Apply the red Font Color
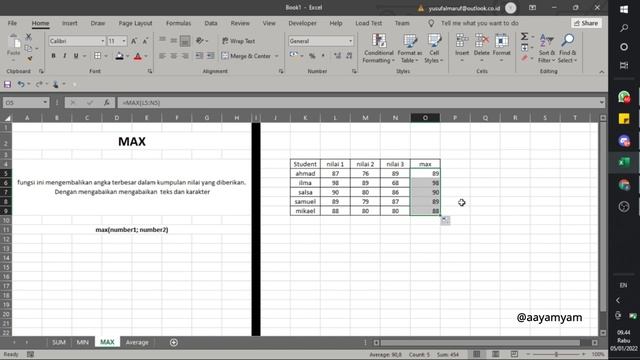The height and width of the screenshot is (360, 640). [x=138, y=56]
